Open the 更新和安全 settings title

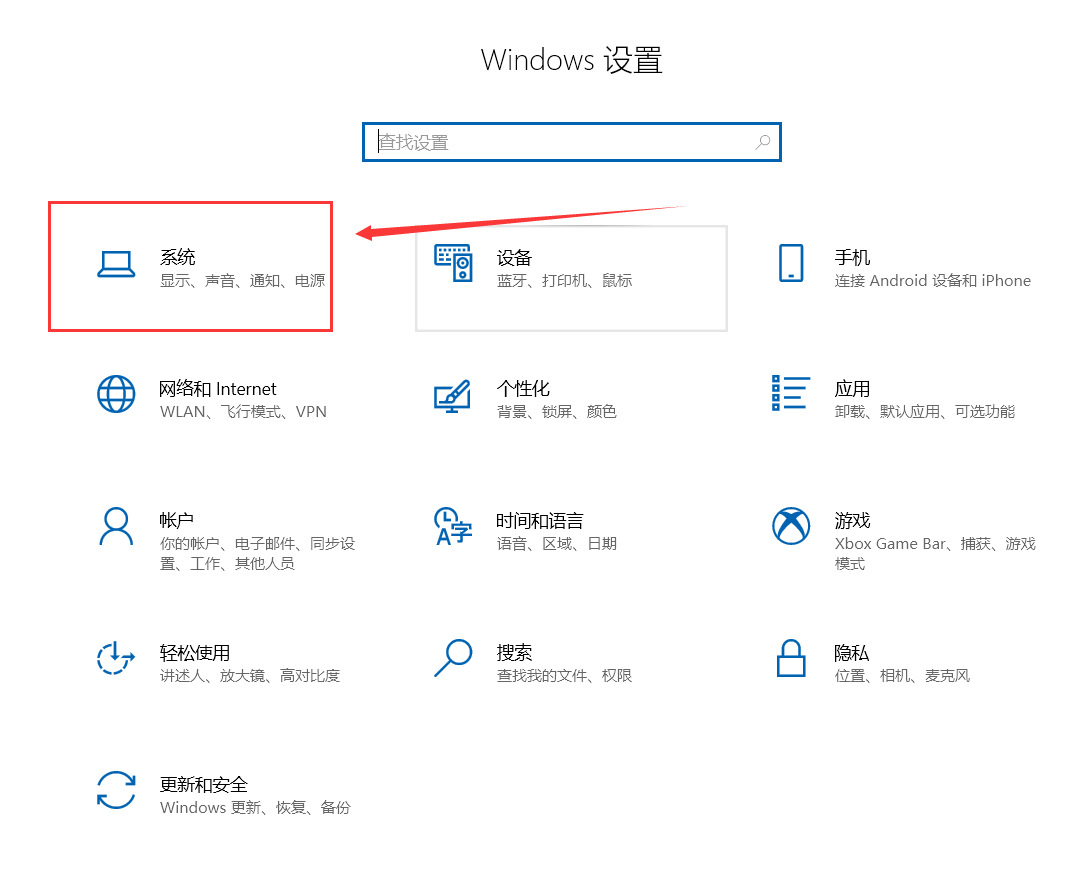pos(204,784)
